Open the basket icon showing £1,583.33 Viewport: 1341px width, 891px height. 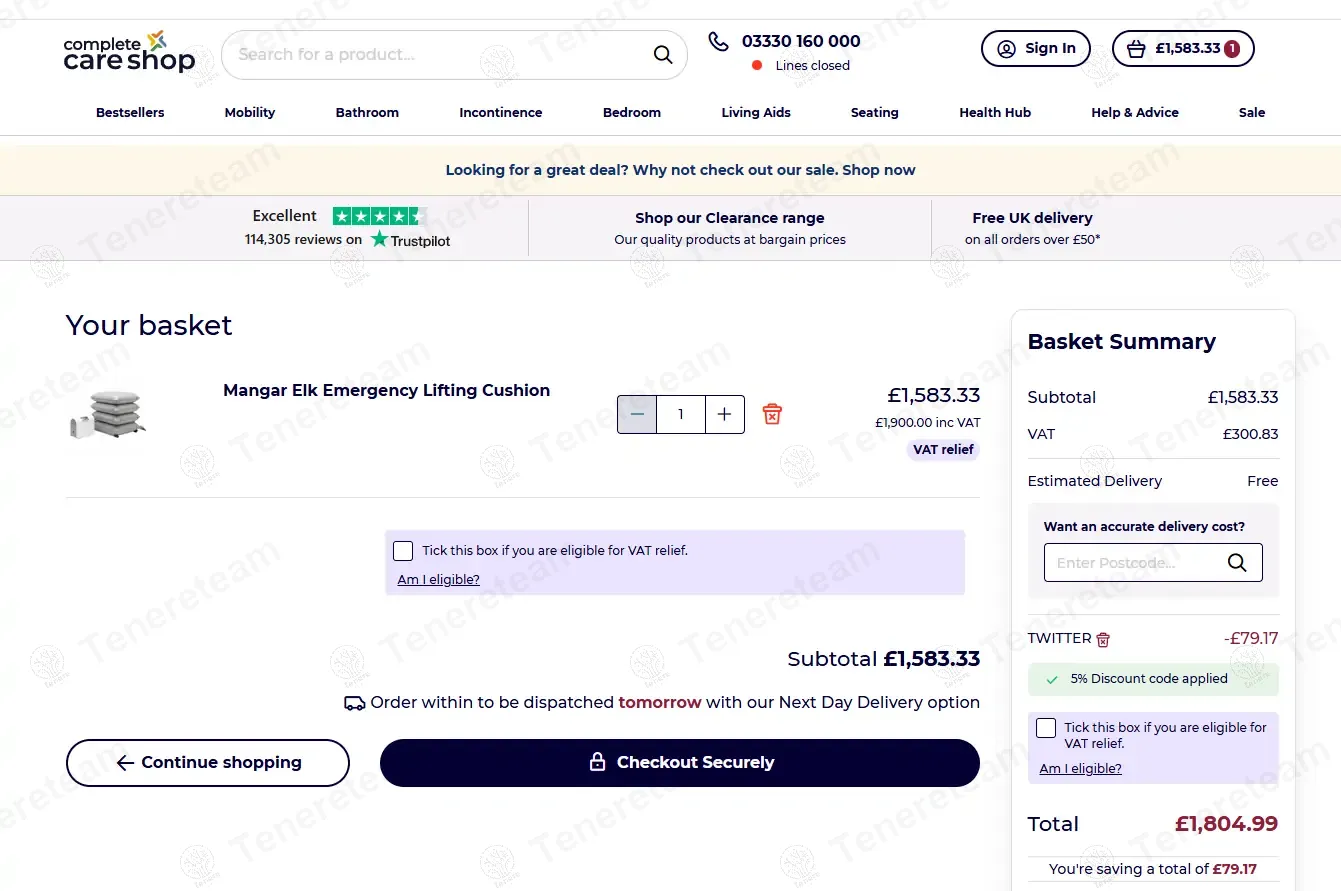[1183, 48]
